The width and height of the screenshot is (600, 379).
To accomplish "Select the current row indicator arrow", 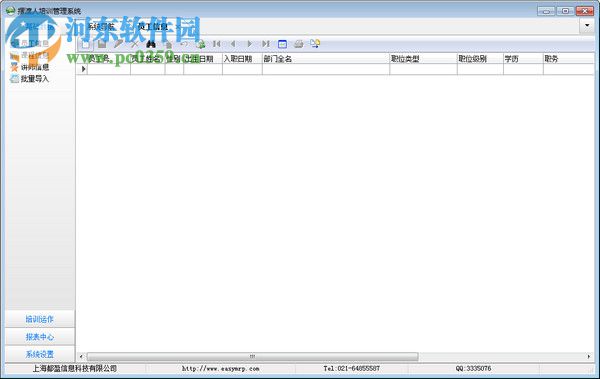I will 82,69.
